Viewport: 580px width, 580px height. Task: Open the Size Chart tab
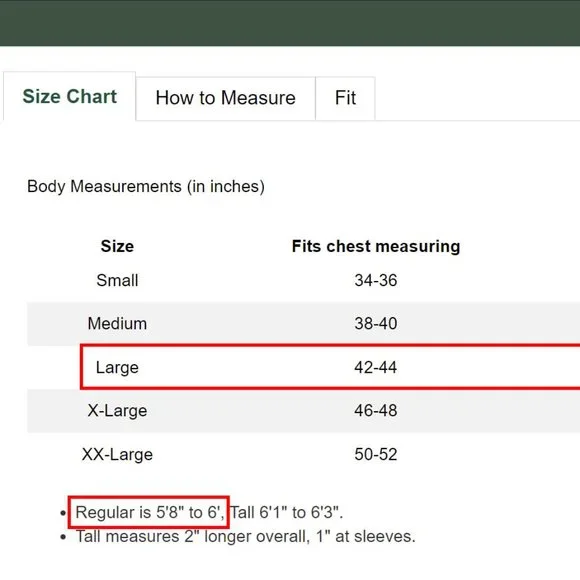70,97
